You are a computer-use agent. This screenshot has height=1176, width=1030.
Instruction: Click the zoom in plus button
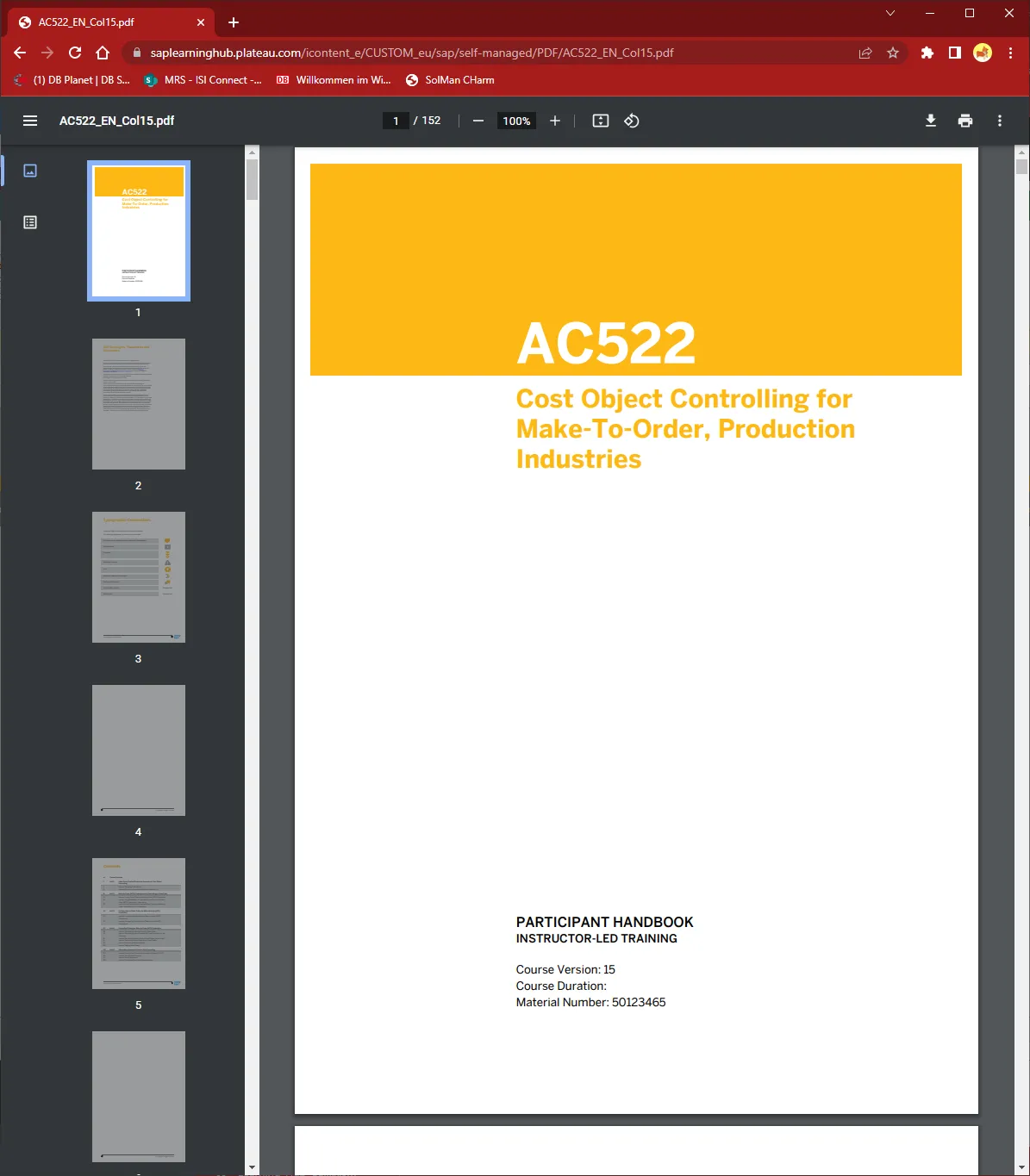click(555, 121)
